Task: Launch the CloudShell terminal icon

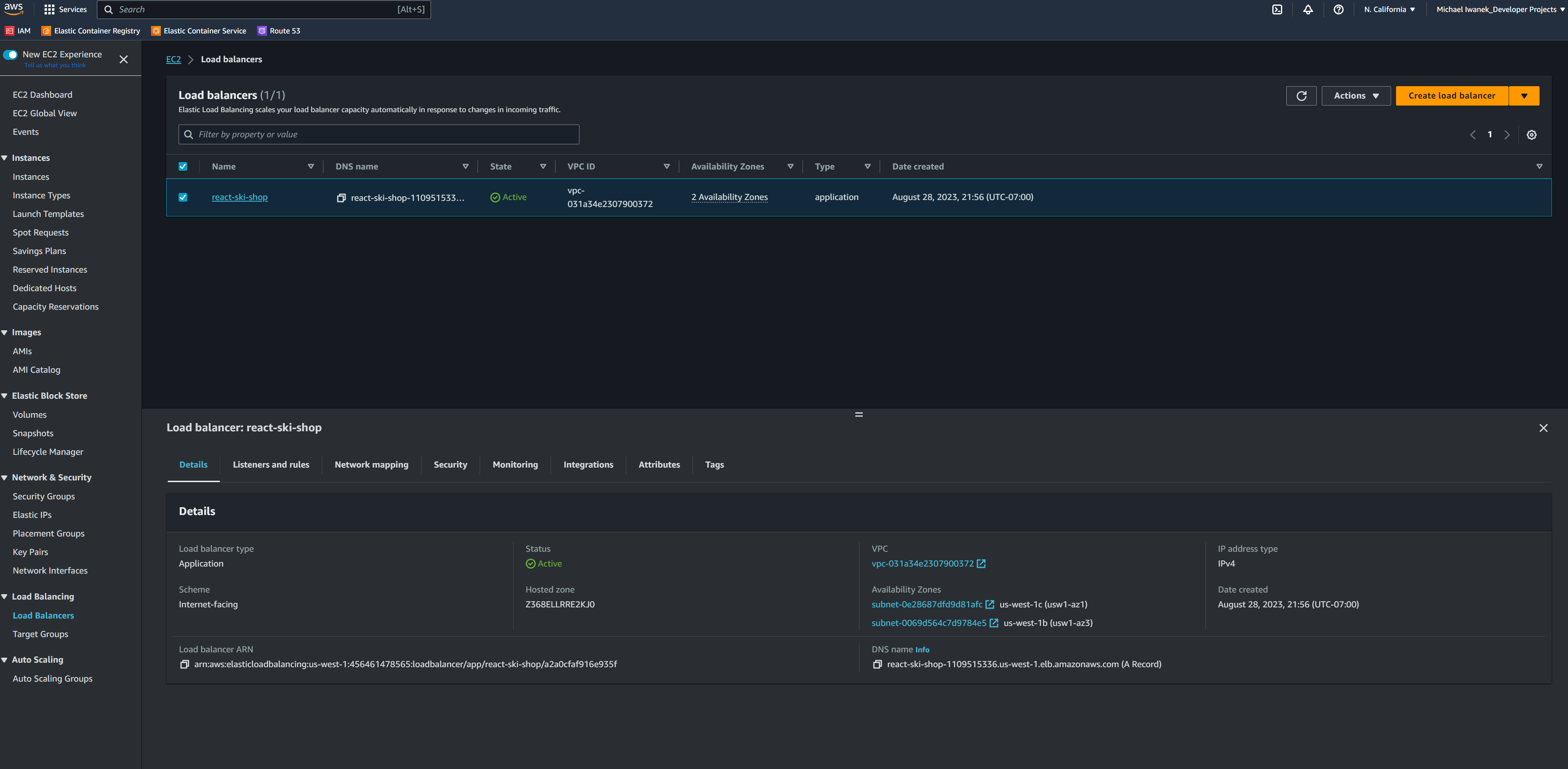Action: pos(1277,9)
